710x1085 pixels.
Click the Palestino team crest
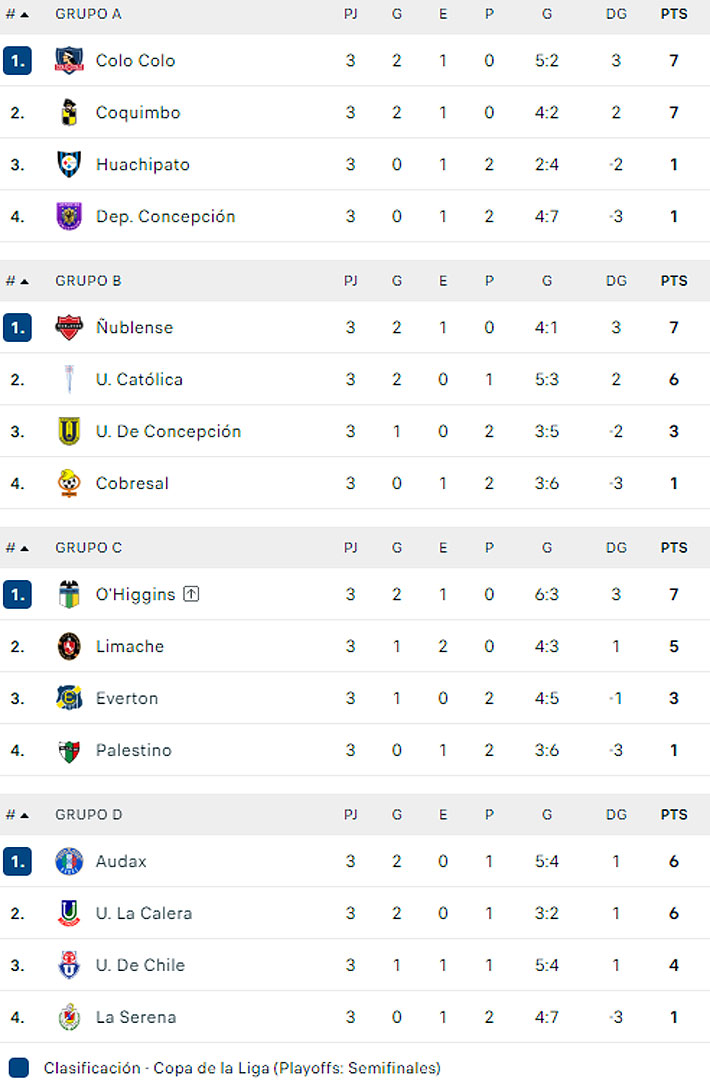pyautogui.click(x=69, y=750)
